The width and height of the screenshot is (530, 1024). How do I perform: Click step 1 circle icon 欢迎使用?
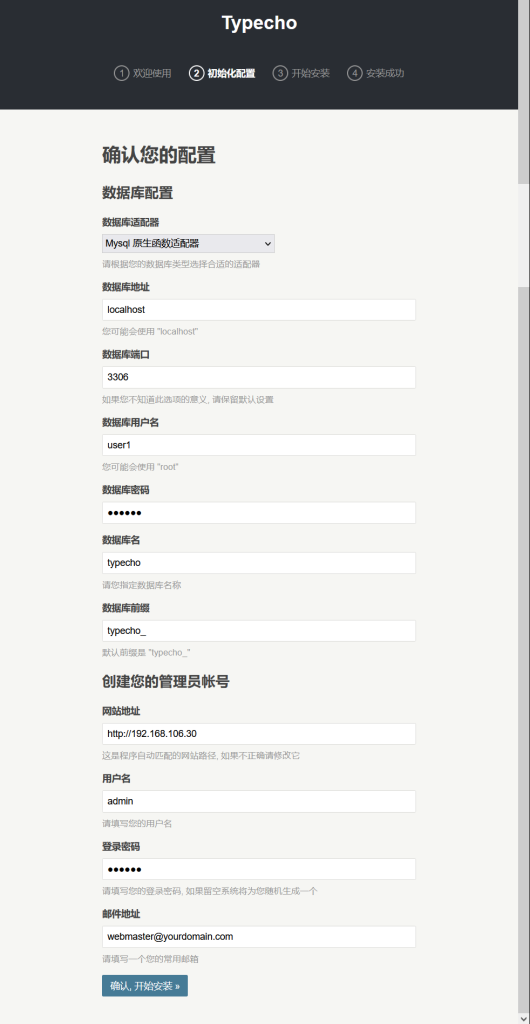121,73
